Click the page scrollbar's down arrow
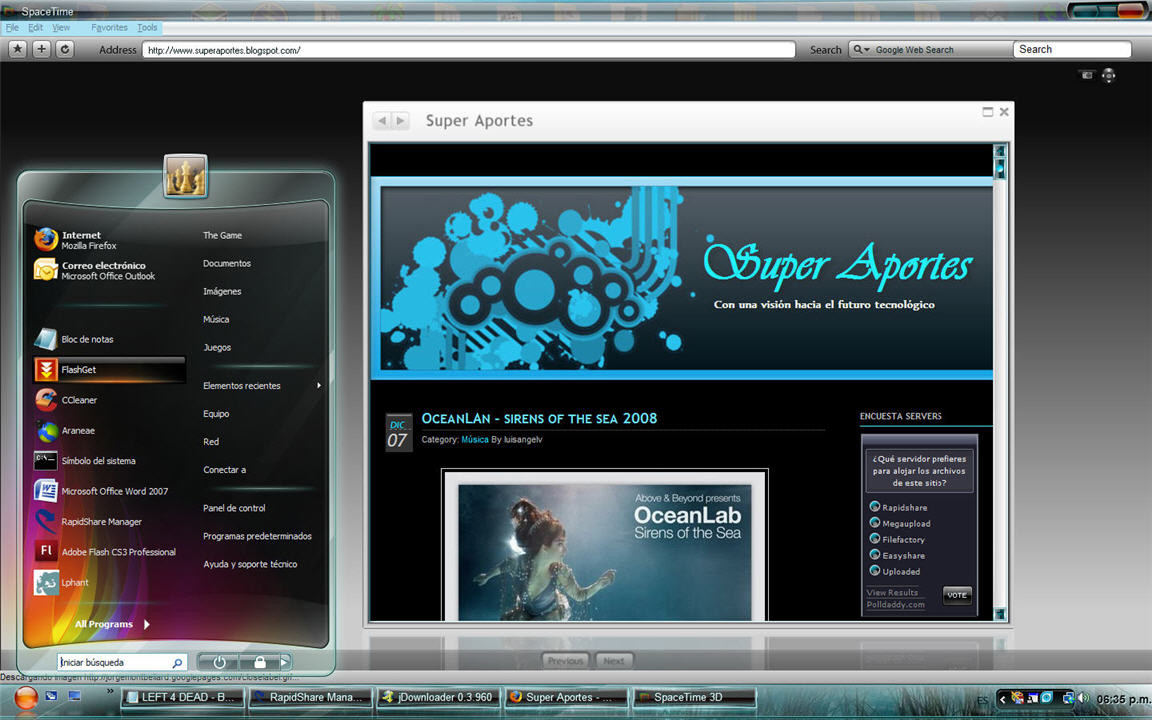 pyautogui.click(x=999, y=613)
